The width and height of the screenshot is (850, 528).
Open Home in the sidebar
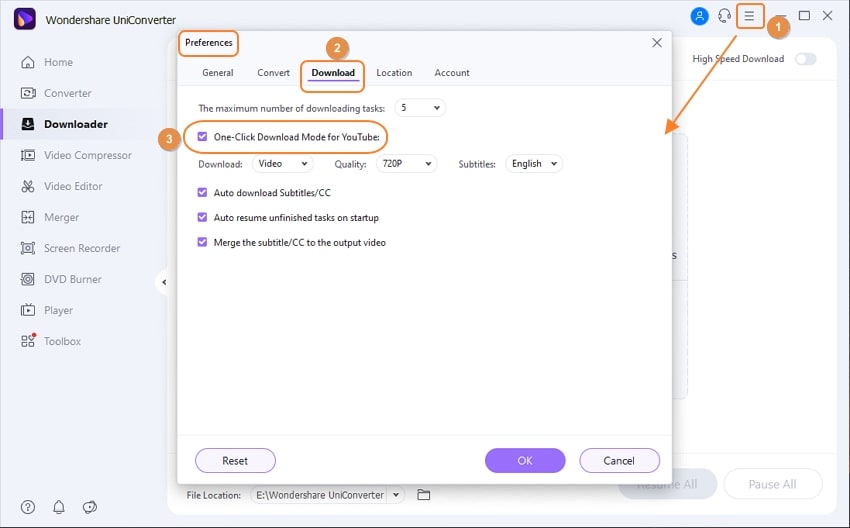[59, 62]
